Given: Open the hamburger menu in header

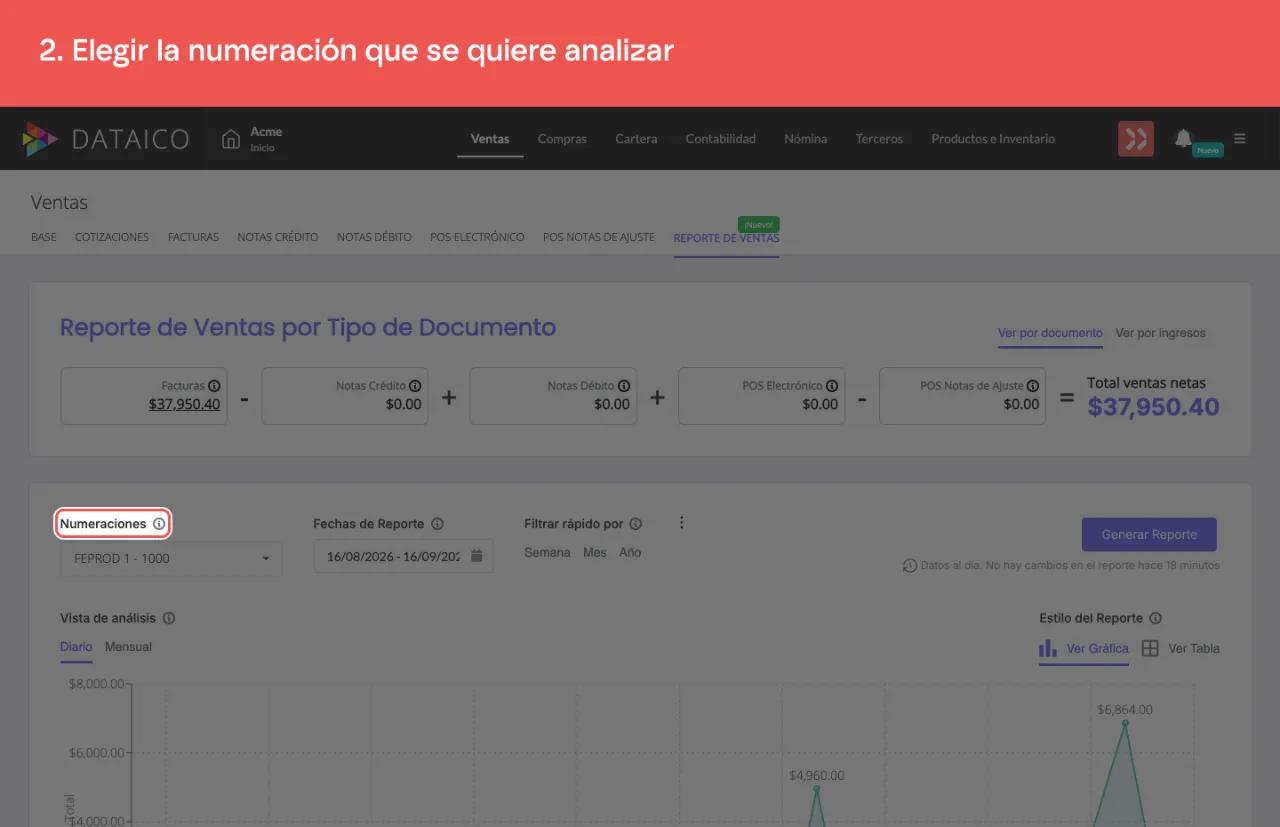Looking at the screenshot, I should (x=1240, y=139).
